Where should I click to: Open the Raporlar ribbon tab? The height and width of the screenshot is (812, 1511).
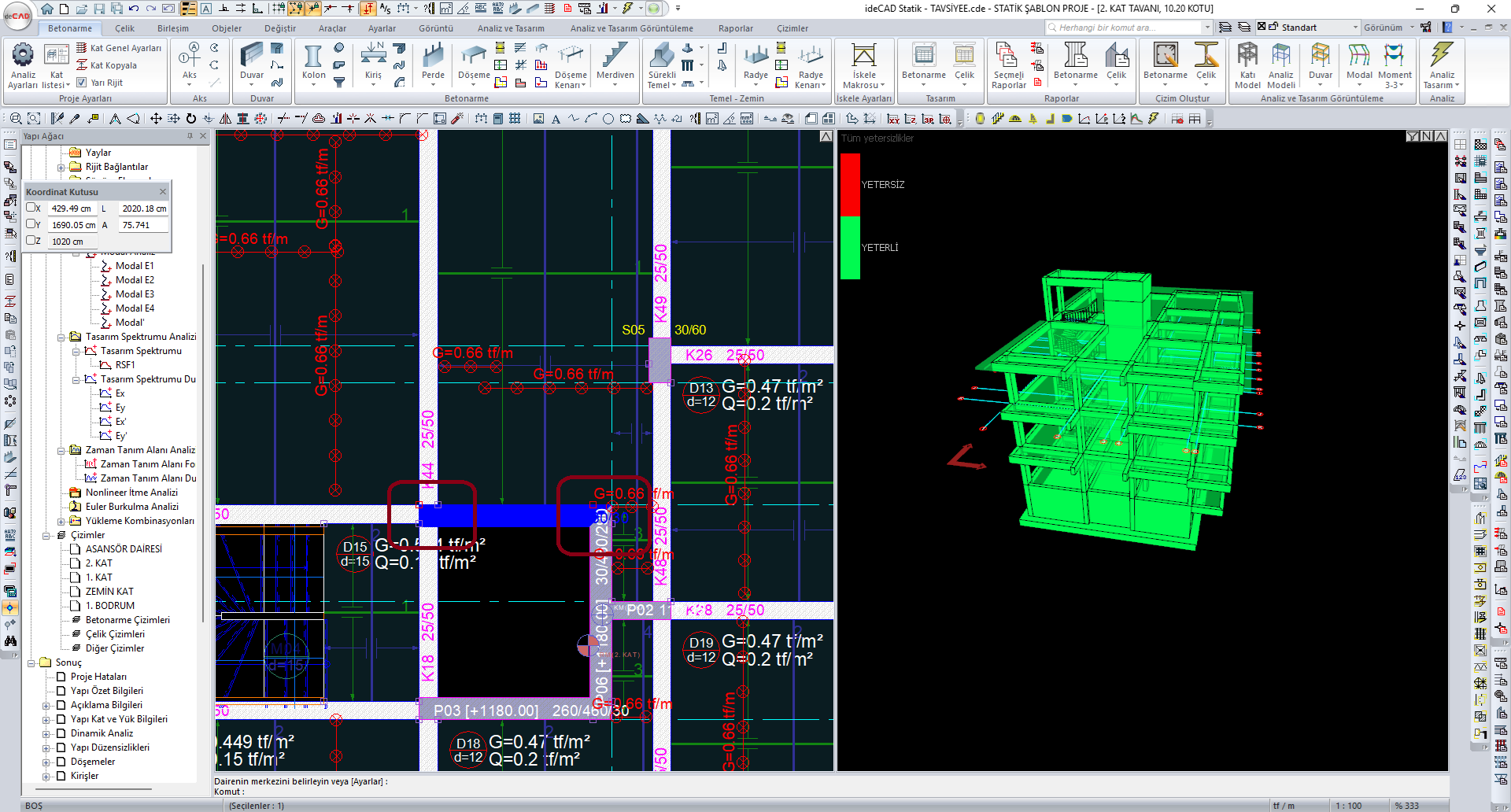[x=736, y=28]
